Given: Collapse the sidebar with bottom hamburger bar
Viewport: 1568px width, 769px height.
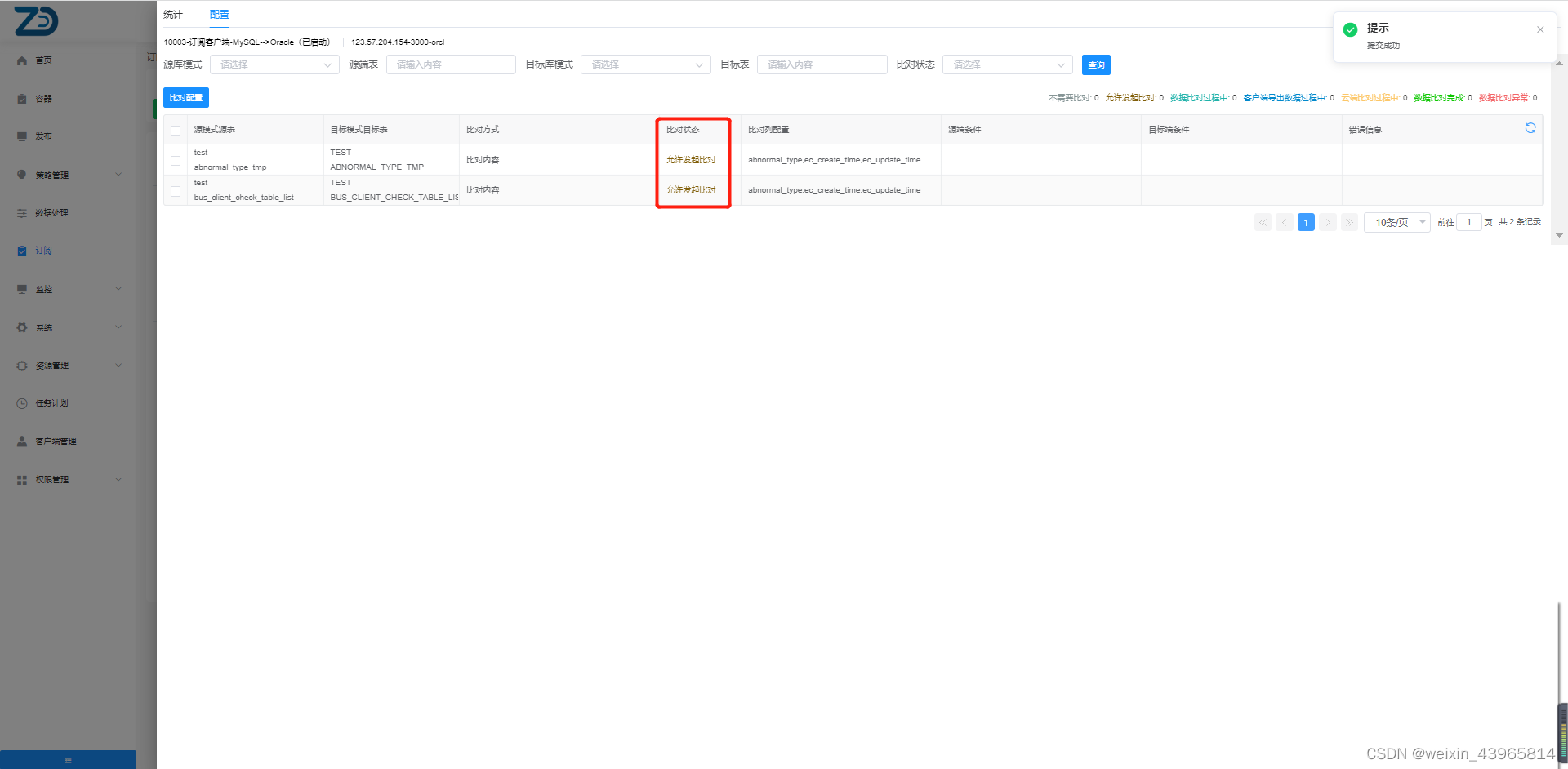Looking at the screenshot, I should point(68,759).
